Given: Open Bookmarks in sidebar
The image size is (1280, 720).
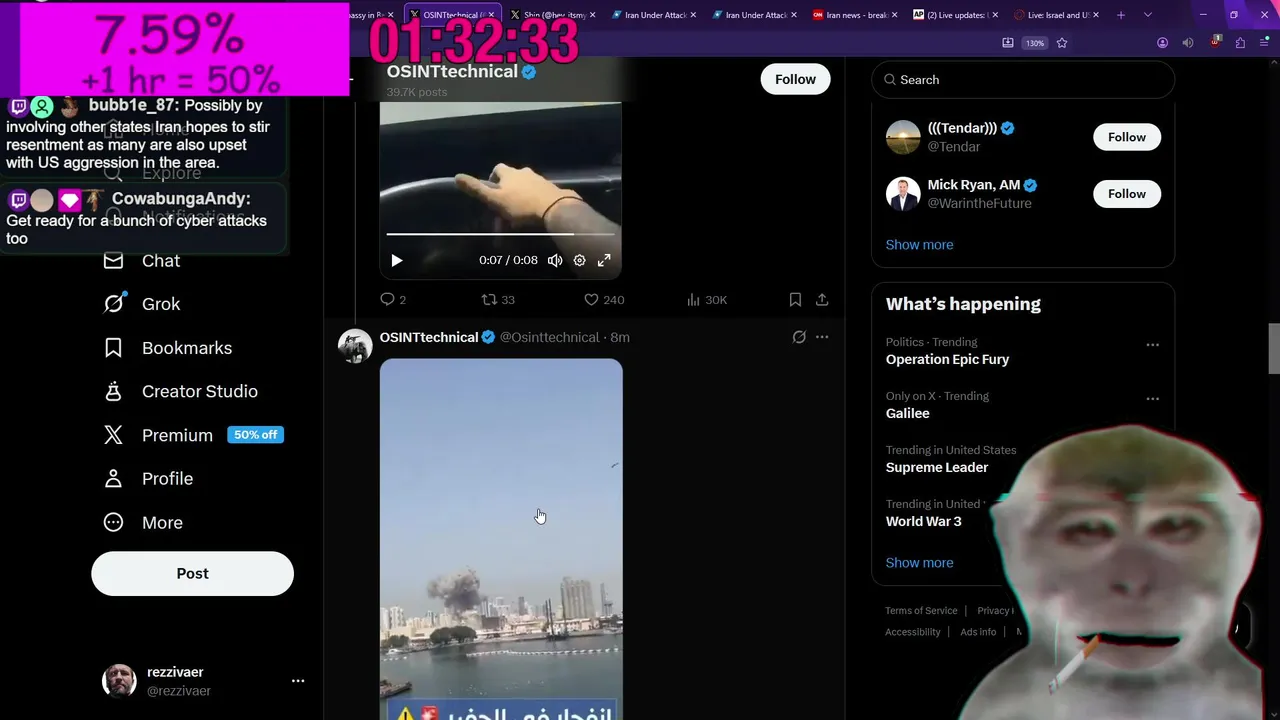Looking at the screenshot, I should pos(167,348).
